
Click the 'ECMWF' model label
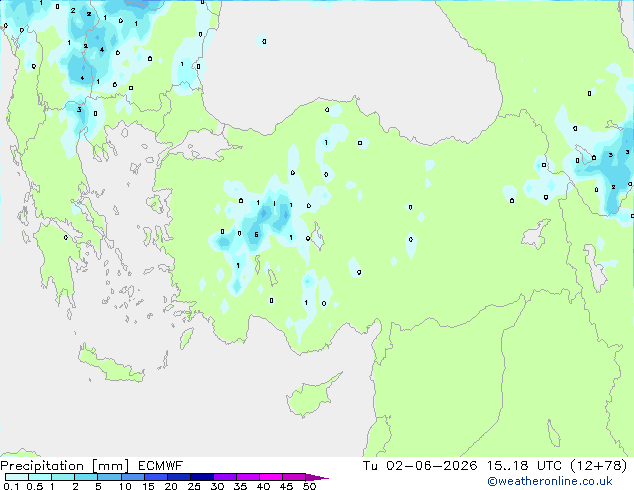pyautogui.click(x=161, y=466)
